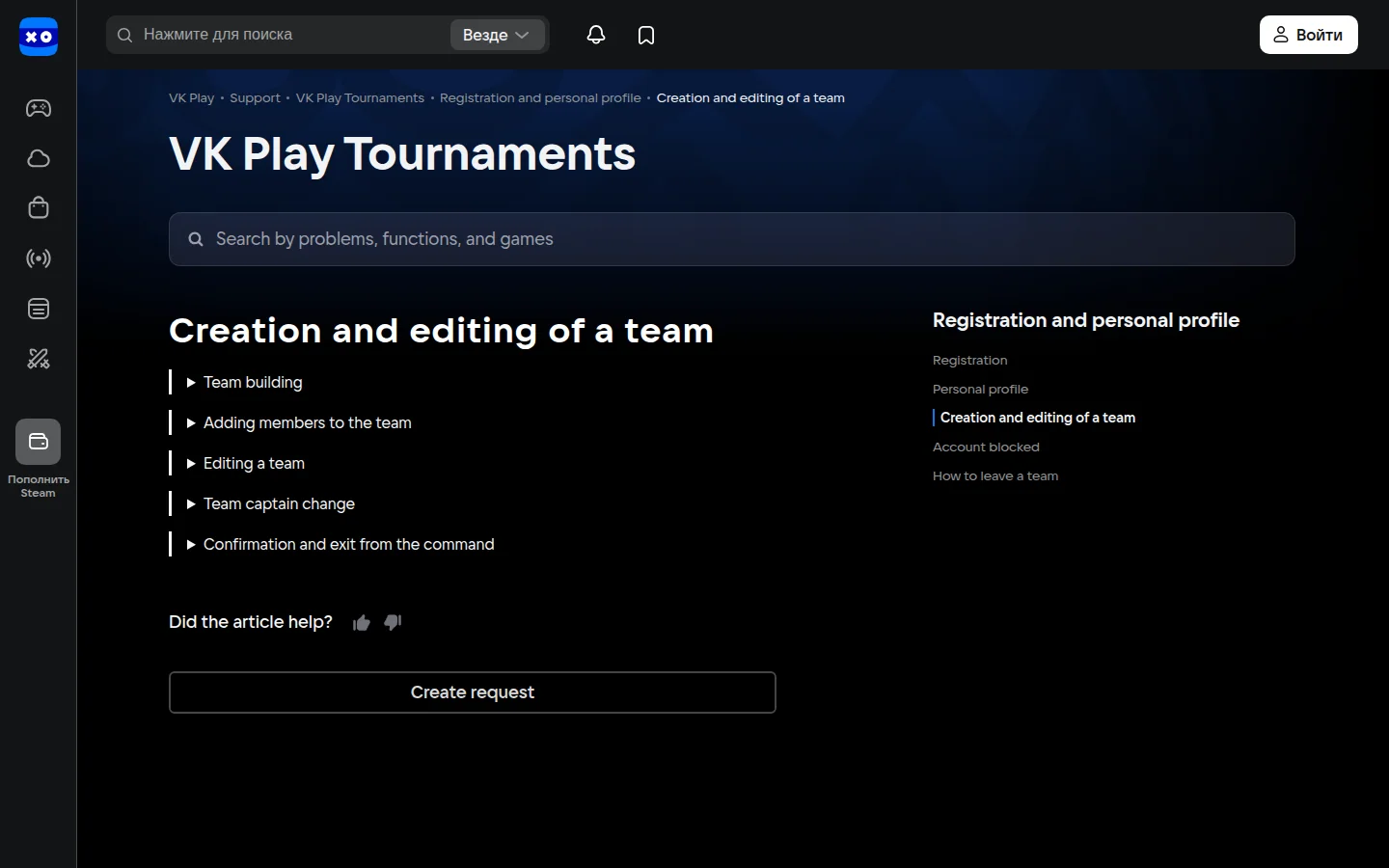Open the Везде search scope dropdown
Viewport: 1389px width, 868px height.
(497, 35)
